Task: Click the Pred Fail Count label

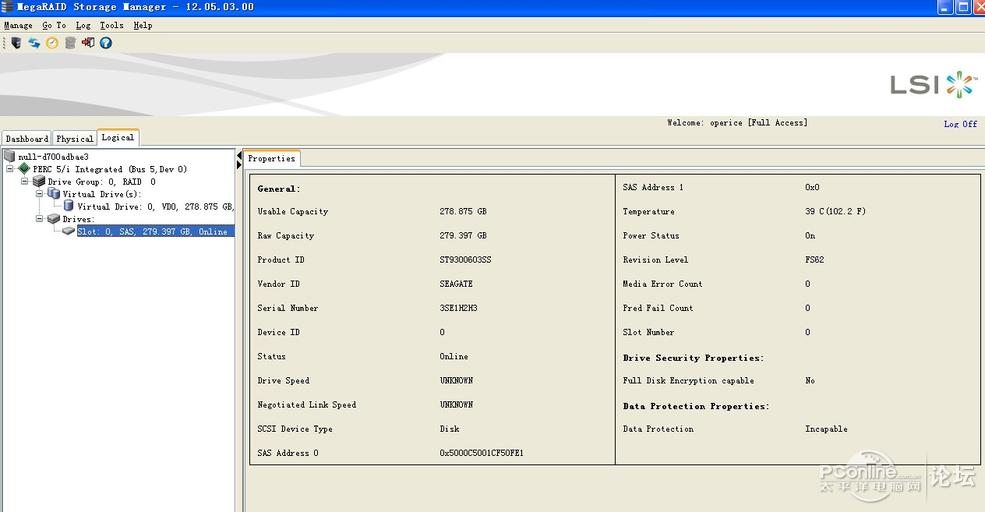Action: [x=658, y=308]
